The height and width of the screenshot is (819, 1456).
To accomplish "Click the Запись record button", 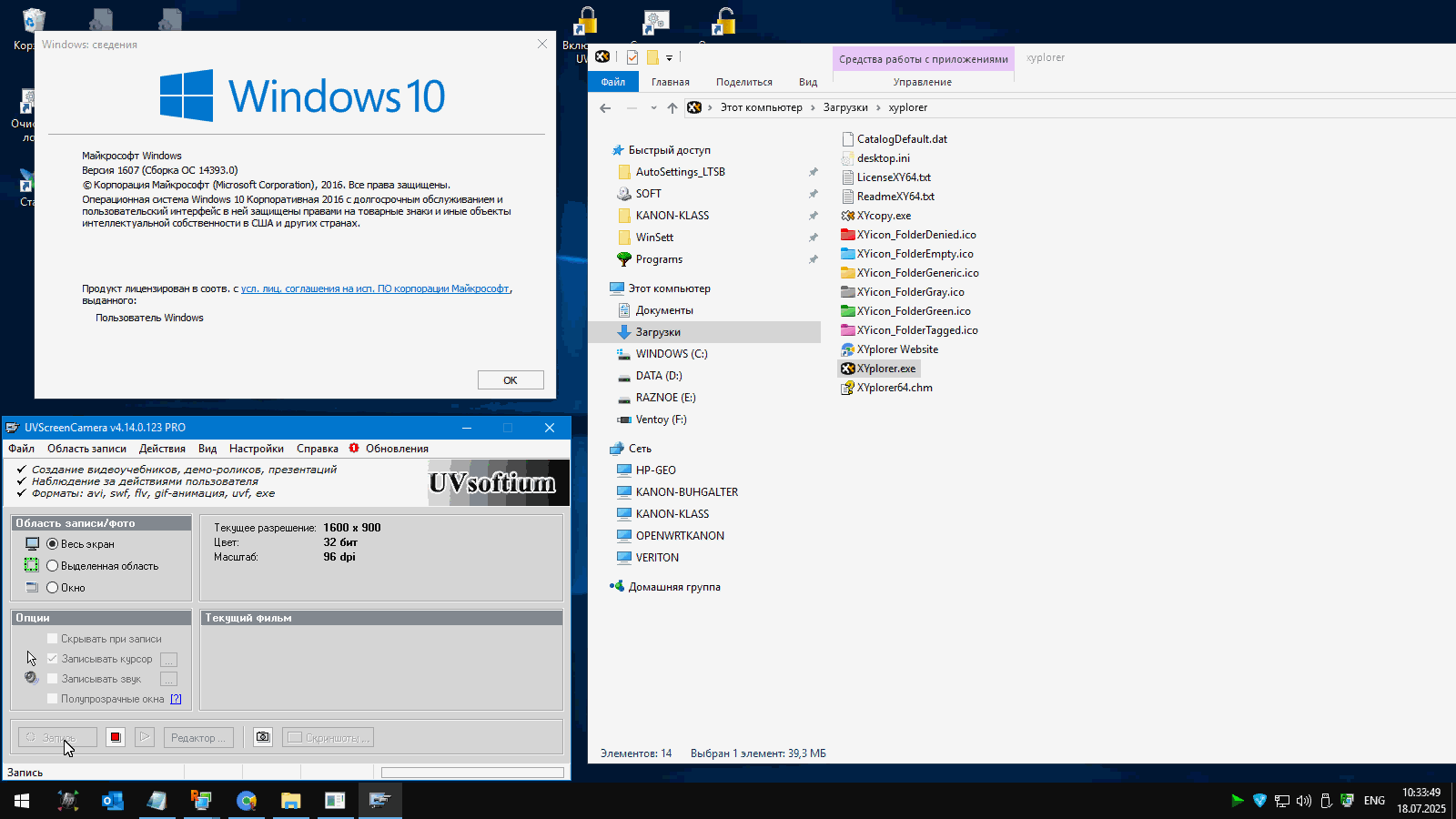I will [x=57, y=737].
